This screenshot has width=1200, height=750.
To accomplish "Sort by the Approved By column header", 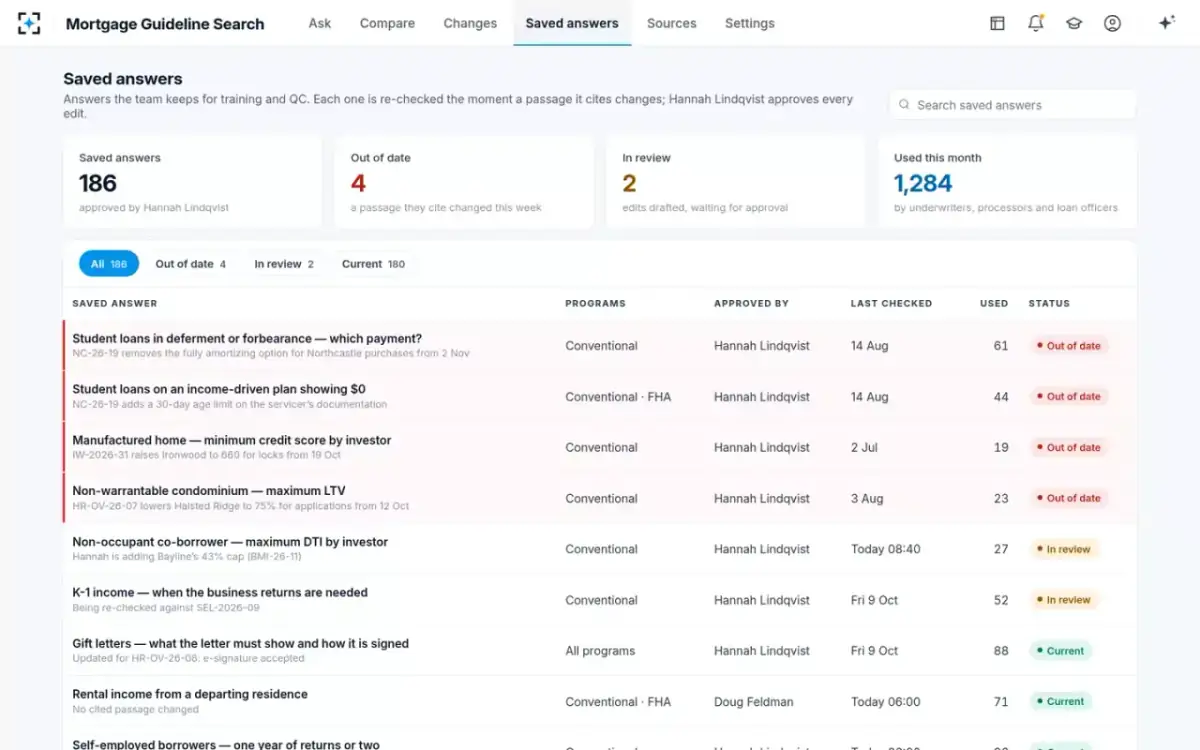I will click(751, 303).
